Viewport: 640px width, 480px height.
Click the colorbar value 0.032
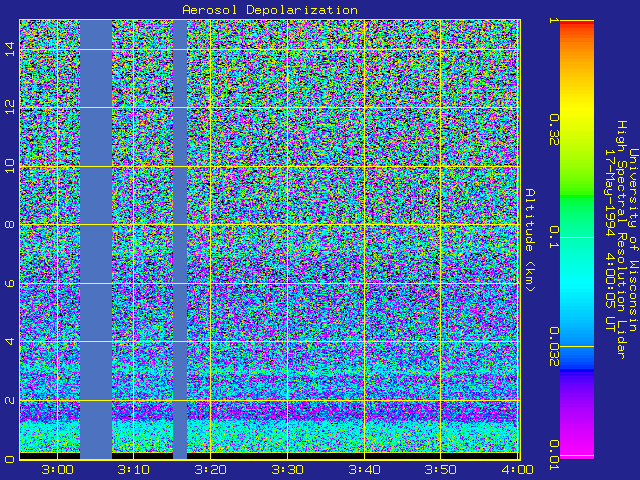pos(554,347)
